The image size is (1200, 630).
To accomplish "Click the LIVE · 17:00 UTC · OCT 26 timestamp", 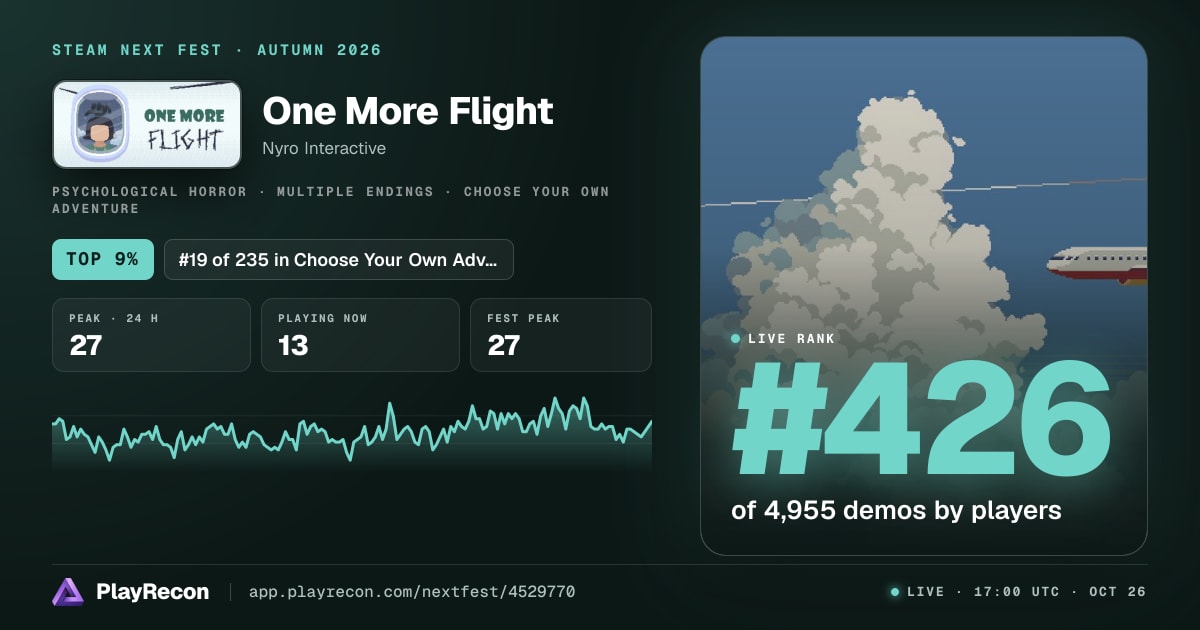I will 1026,592.
